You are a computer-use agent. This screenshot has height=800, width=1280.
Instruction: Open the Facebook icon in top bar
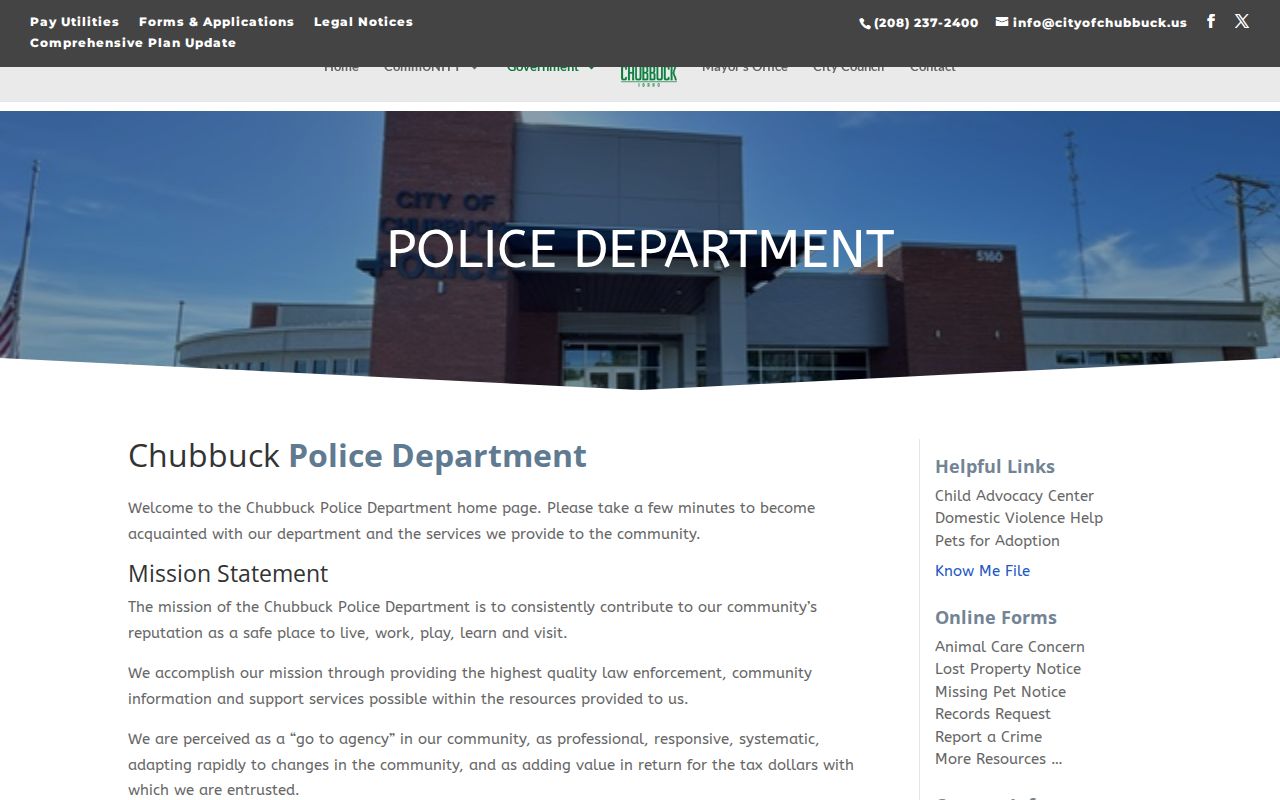1211,21
